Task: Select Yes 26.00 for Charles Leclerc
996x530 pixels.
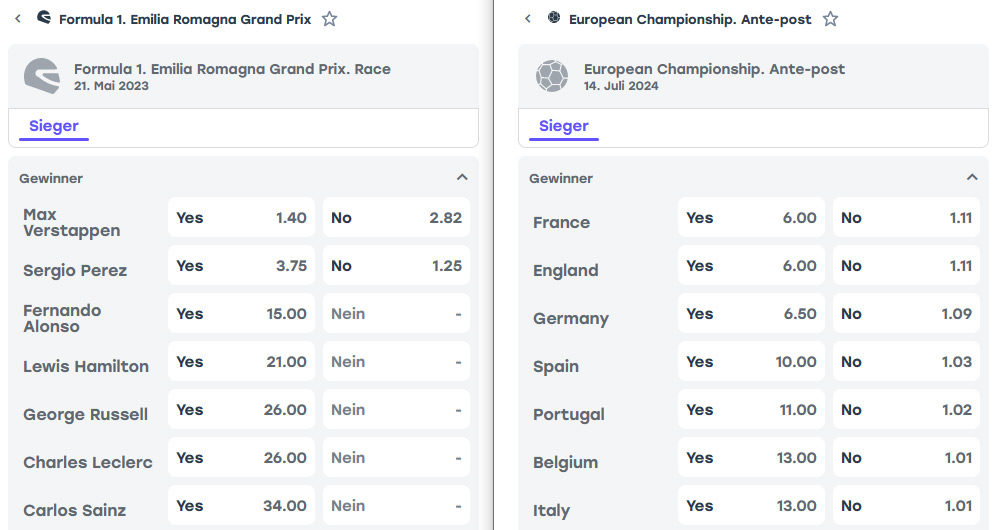Action: 241,458
